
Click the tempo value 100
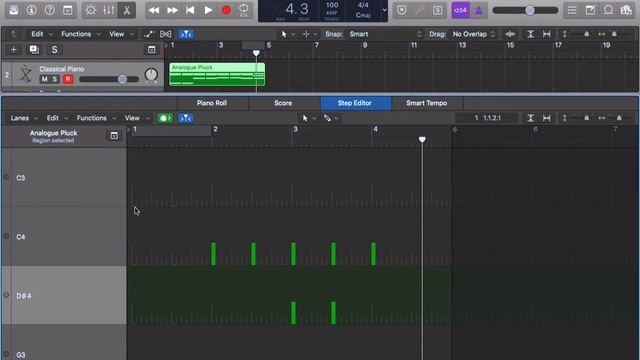332,5
